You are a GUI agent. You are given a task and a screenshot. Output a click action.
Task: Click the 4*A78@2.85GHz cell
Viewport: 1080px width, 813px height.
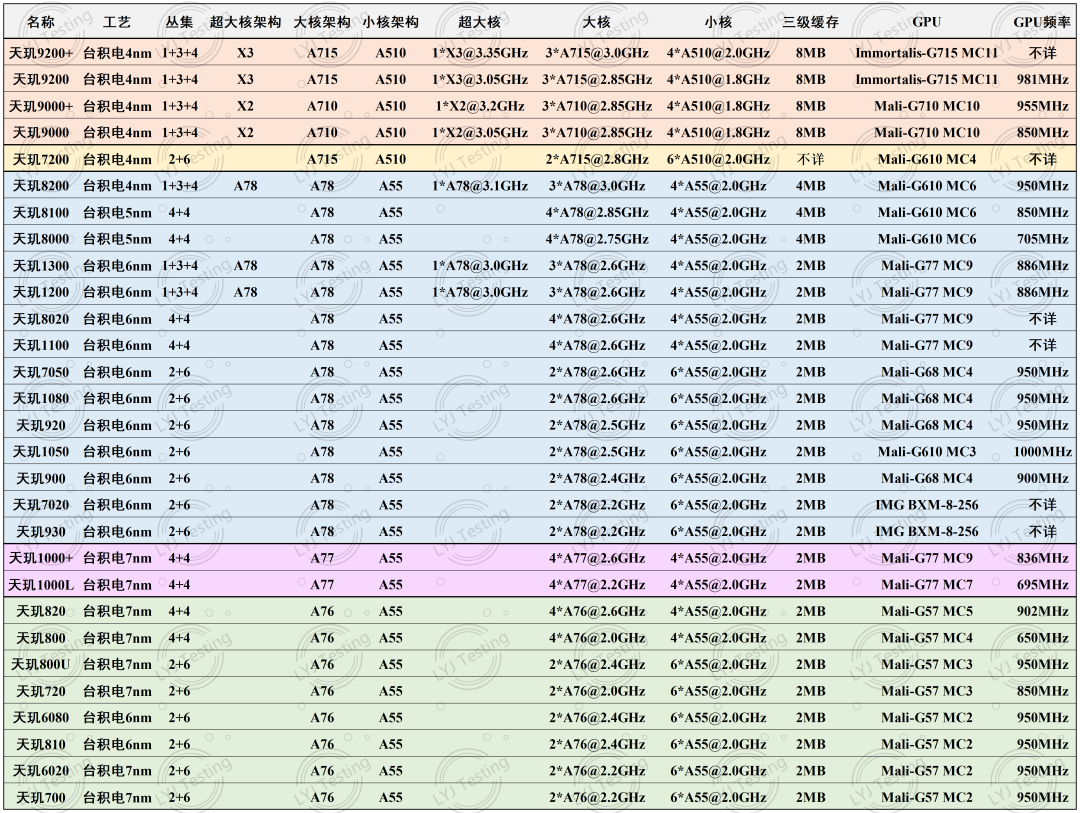(597, 212)
